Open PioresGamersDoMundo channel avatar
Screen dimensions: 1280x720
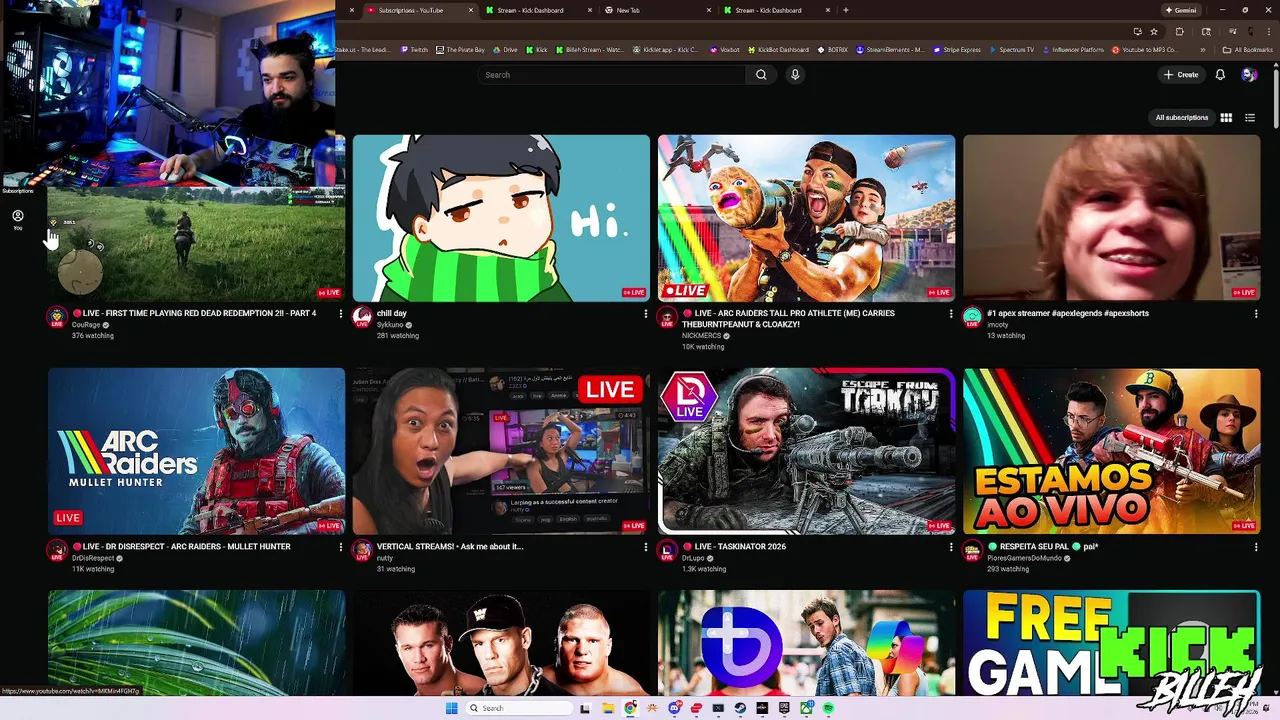click(x=972, y=550)
